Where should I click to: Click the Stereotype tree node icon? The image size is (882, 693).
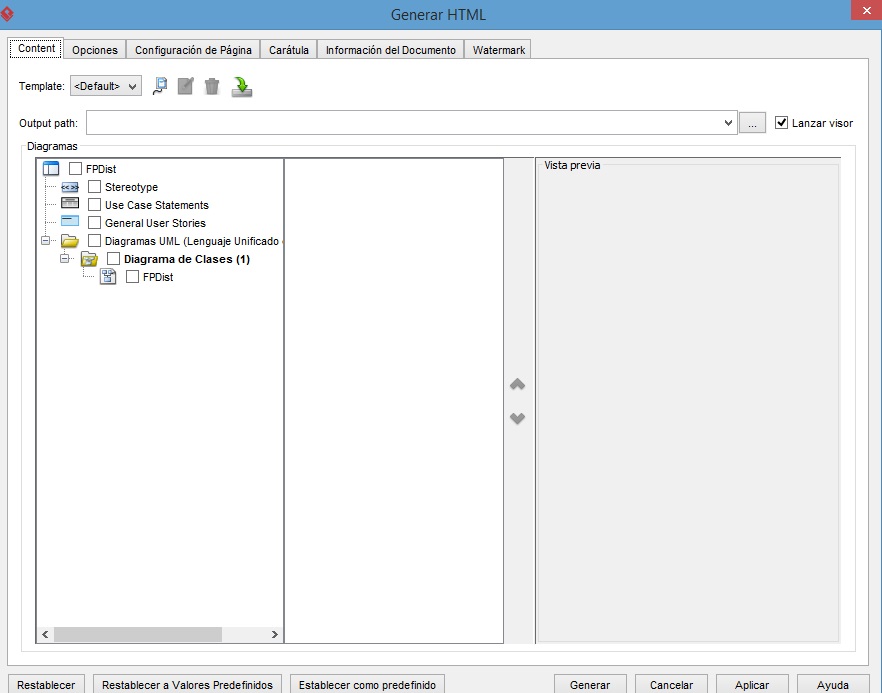coord(69,187)
